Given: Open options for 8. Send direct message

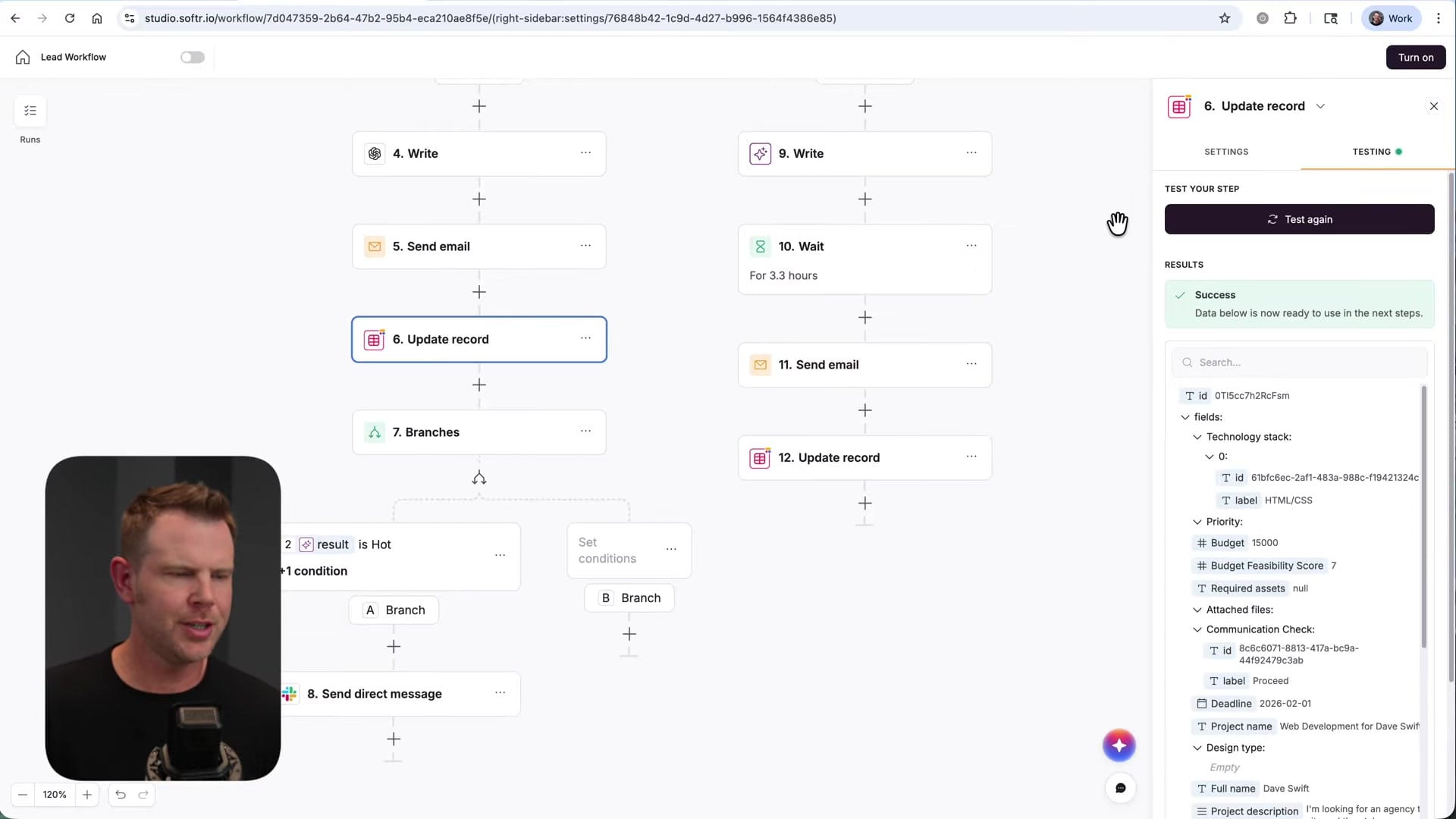Looking at the screenshot, I should [500, 693].
